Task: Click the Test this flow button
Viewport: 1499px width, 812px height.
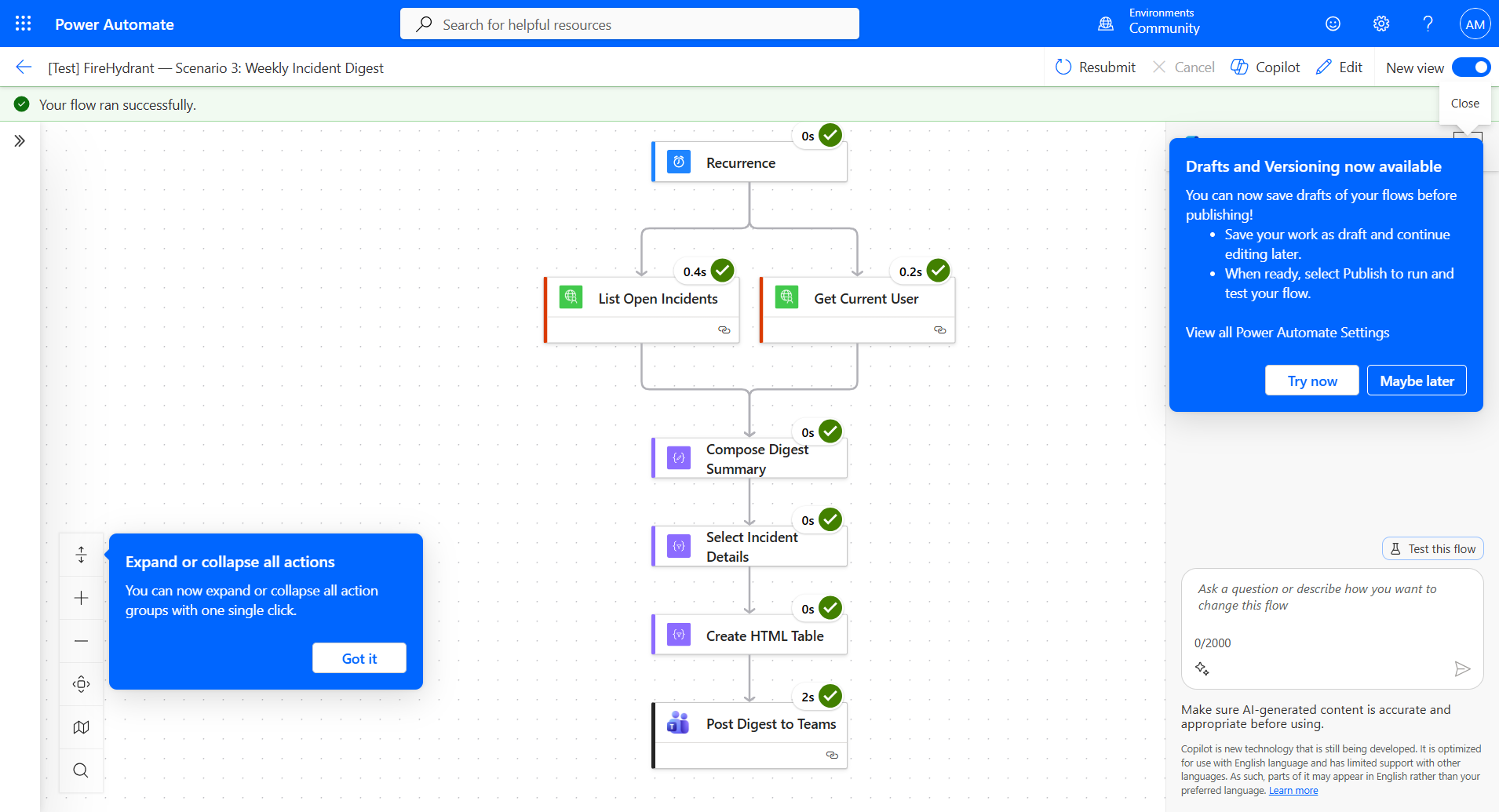Action: pos(1433,549)
